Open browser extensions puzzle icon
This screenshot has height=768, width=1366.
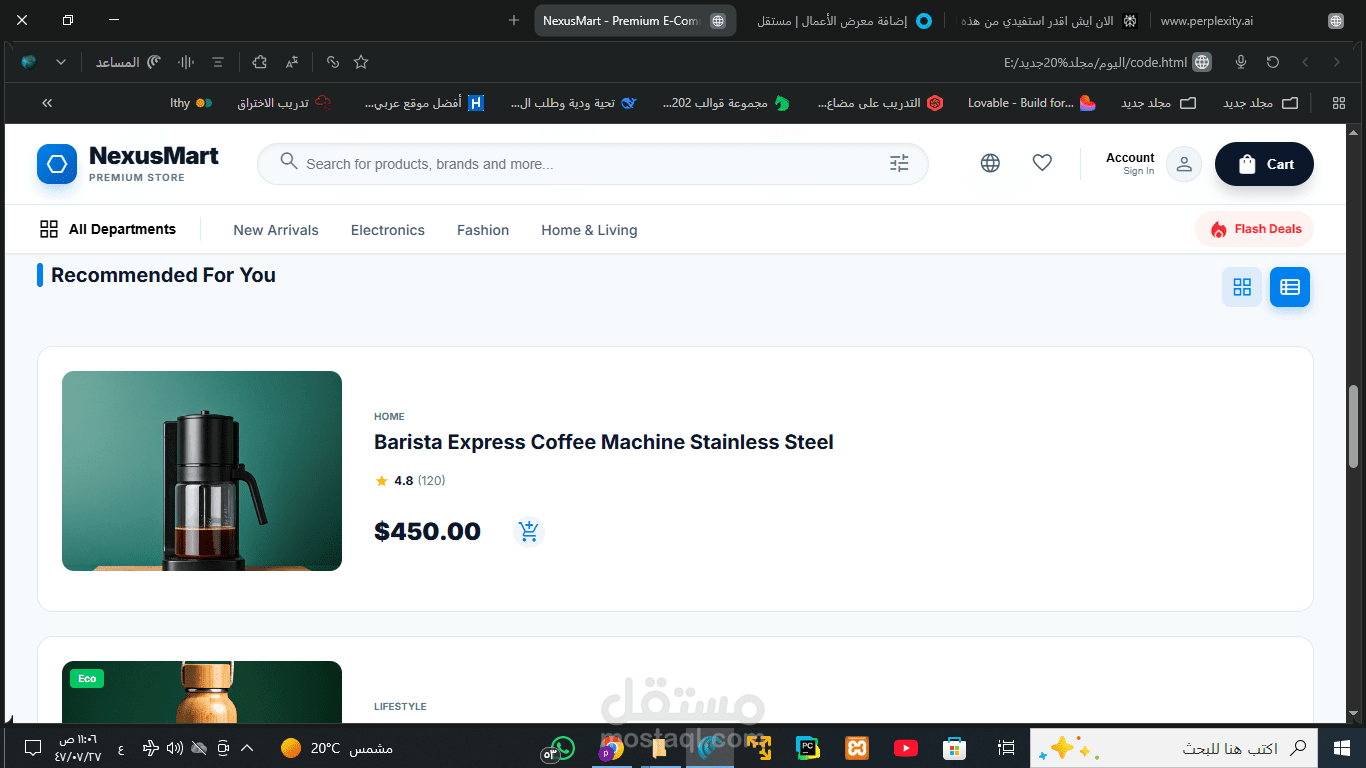[x=259, y=62]
